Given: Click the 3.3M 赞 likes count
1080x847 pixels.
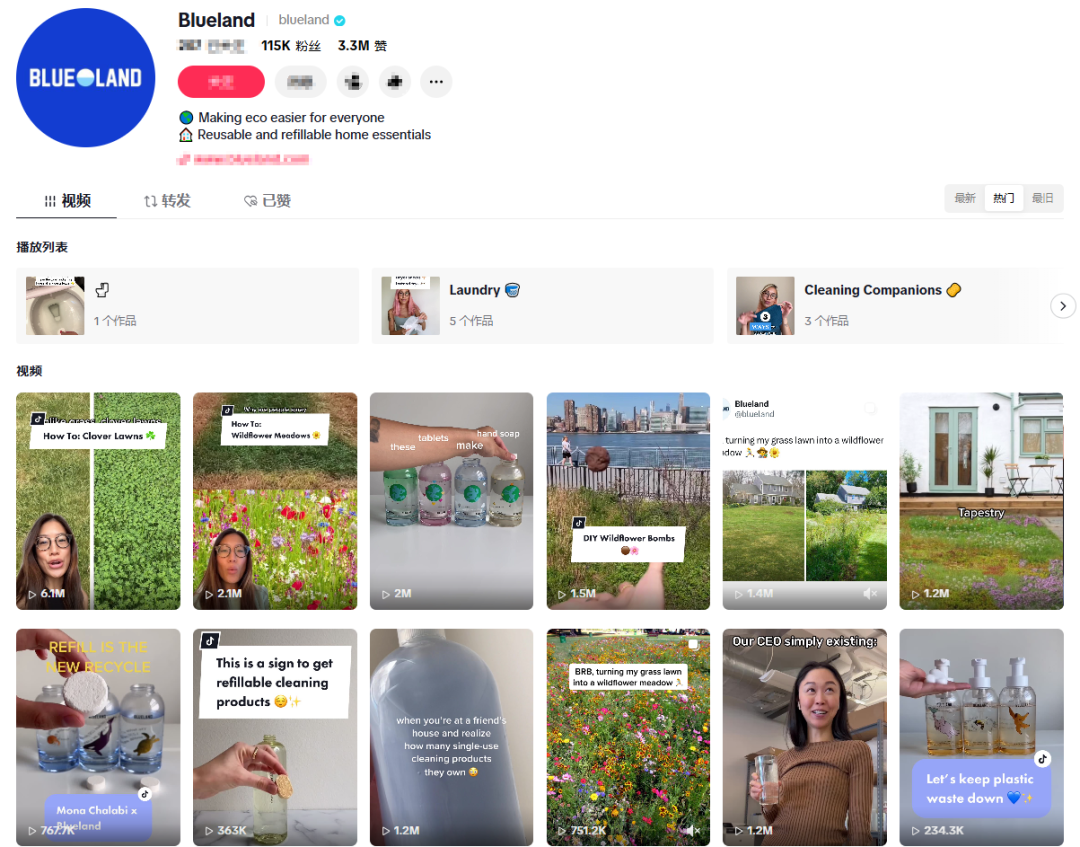Looking at the screenshot, I should [362, 45].
